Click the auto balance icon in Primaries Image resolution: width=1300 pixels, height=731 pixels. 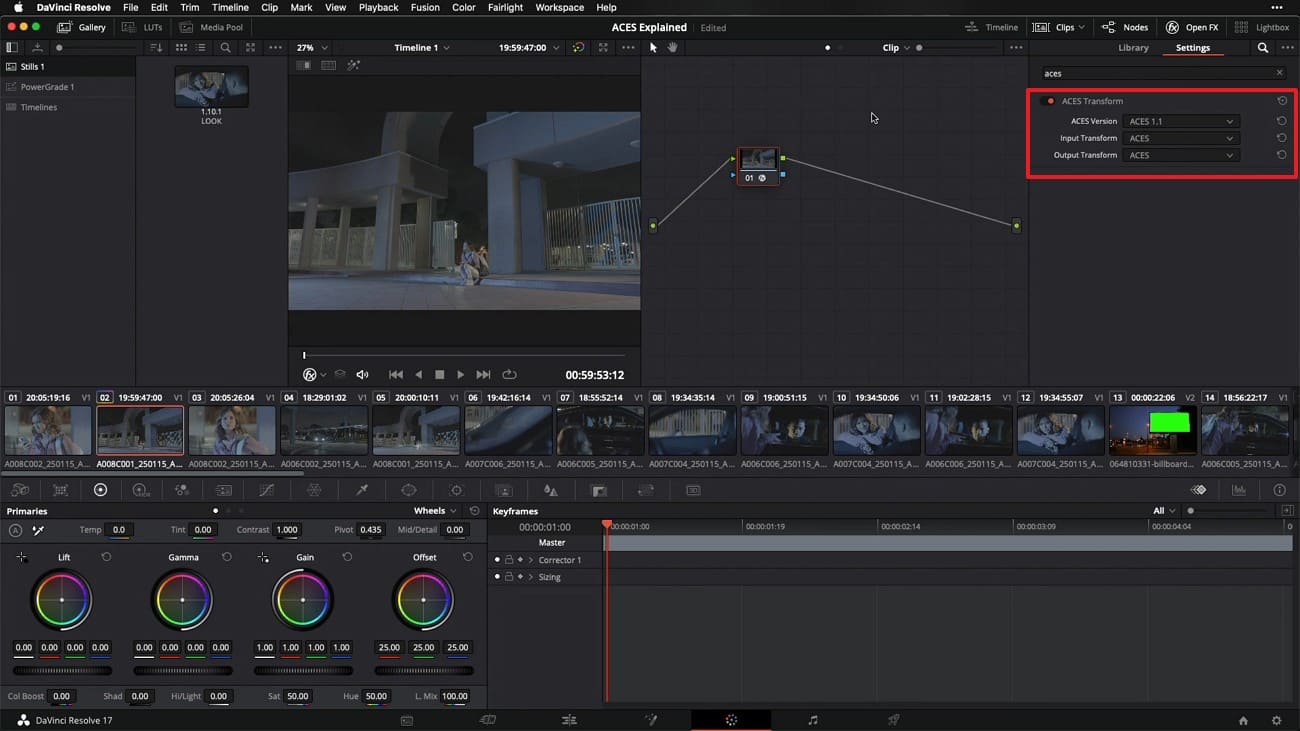(x=16, y=530)
